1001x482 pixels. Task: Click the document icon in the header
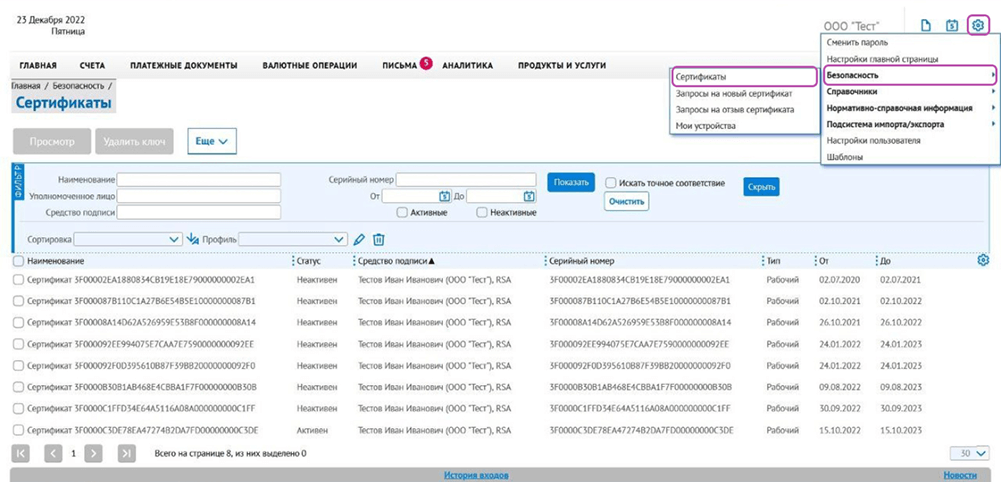(926, 25)
